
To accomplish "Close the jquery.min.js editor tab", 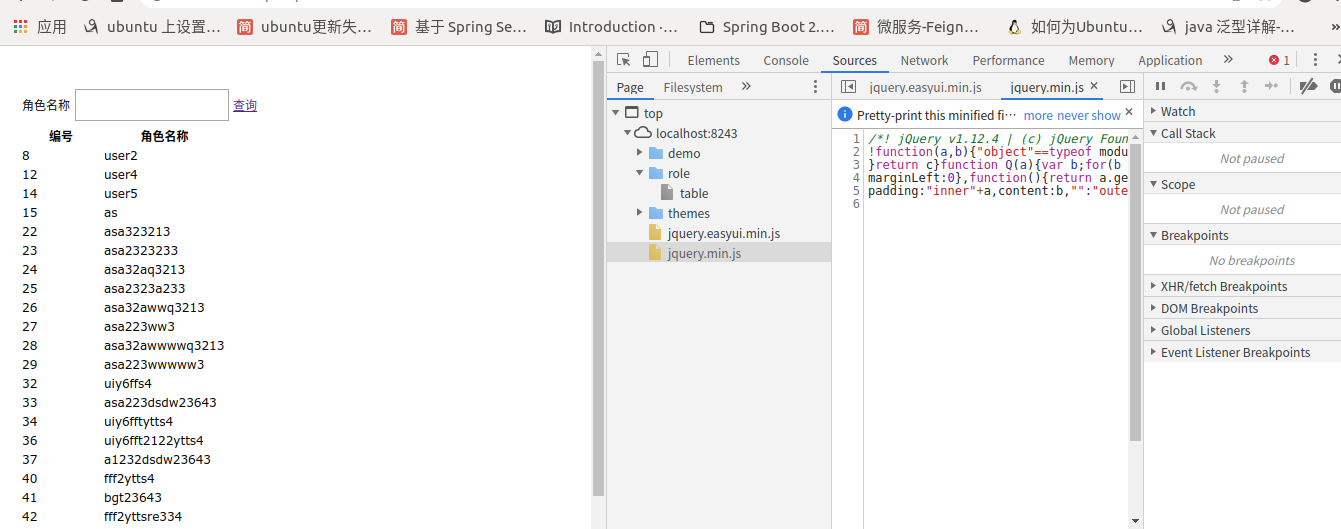I will point(1094,87).
